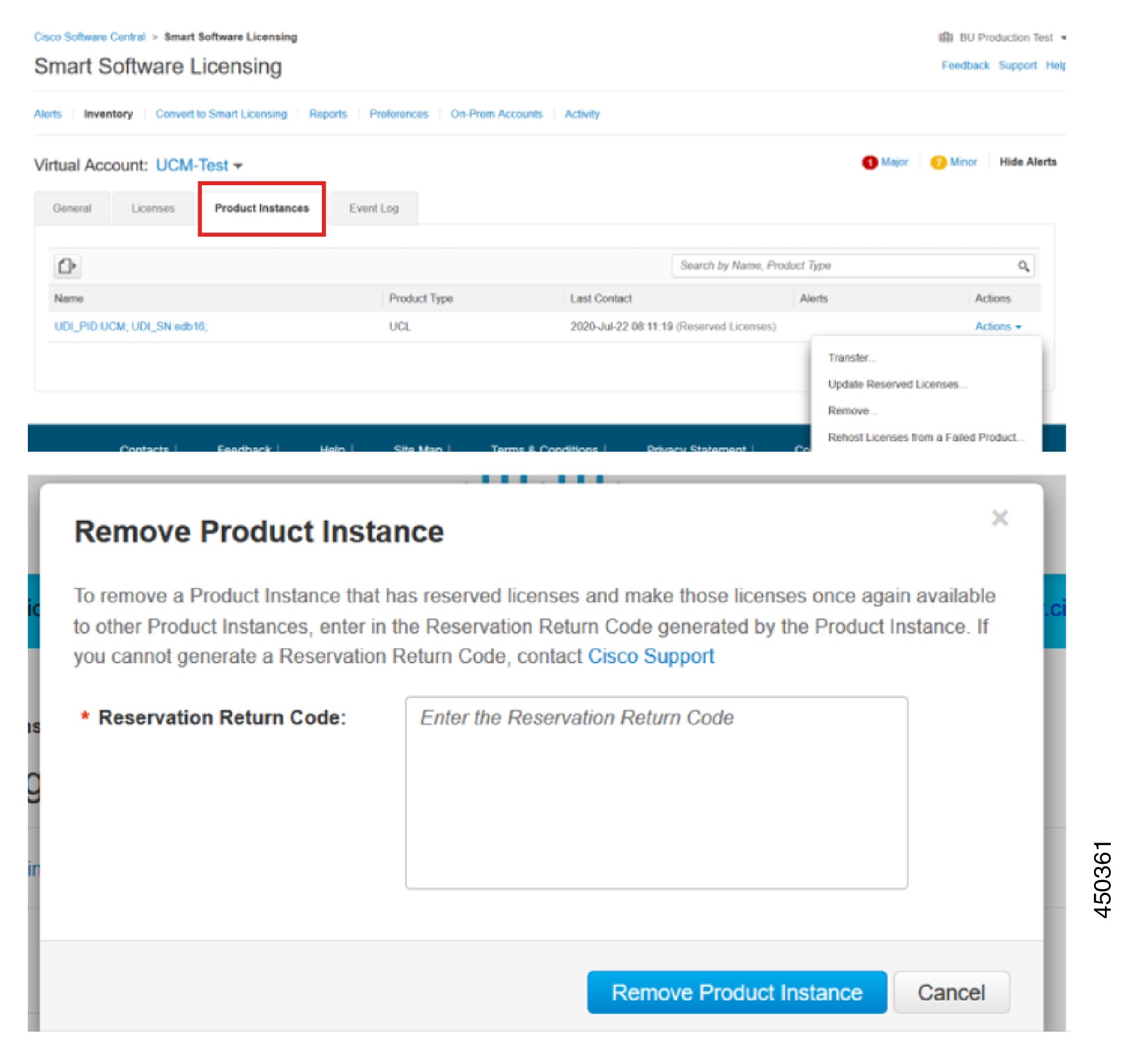Select Transfer from the Actions menu

tap(852, 357)
